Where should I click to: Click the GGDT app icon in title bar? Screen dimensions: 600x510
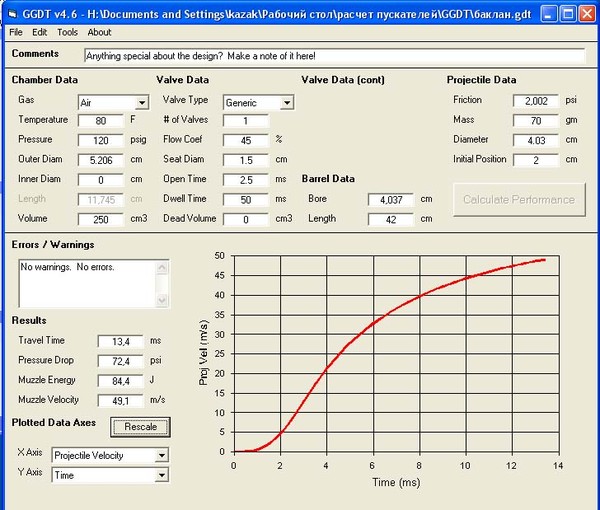12,15
